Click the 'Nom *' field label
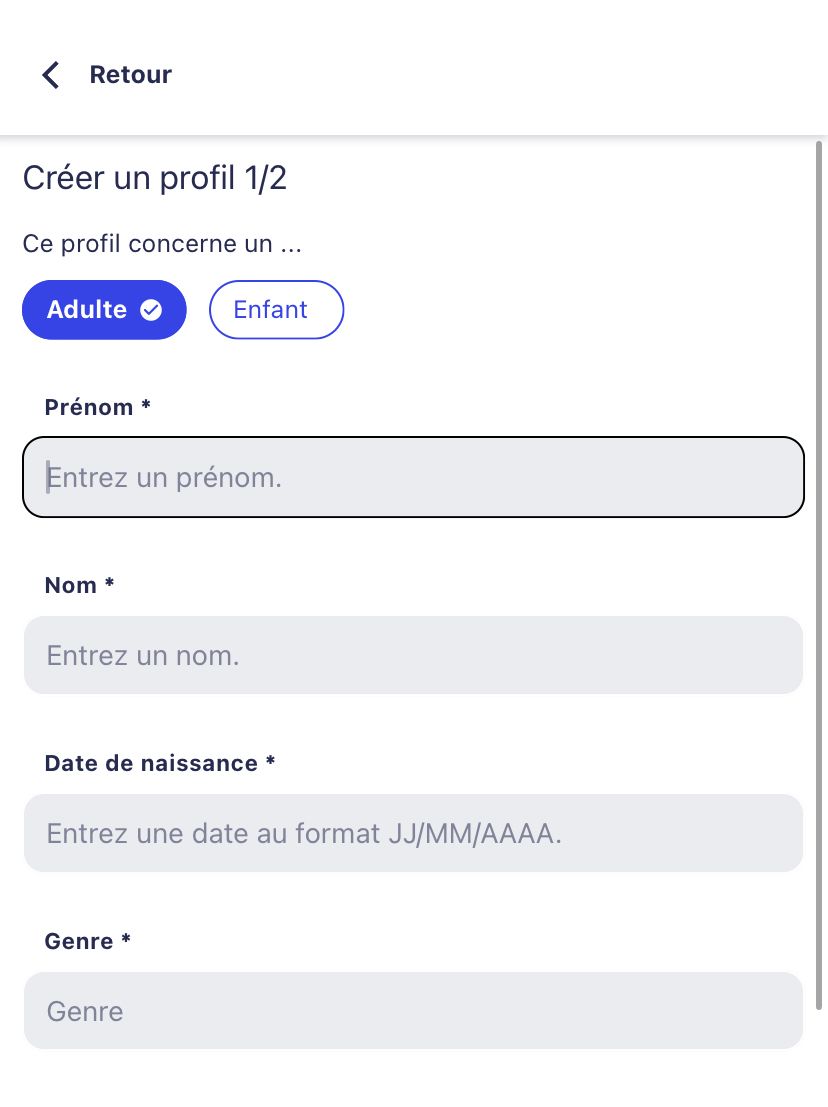The height and width of the screenshot is (1107, 828). coord(79,585)
